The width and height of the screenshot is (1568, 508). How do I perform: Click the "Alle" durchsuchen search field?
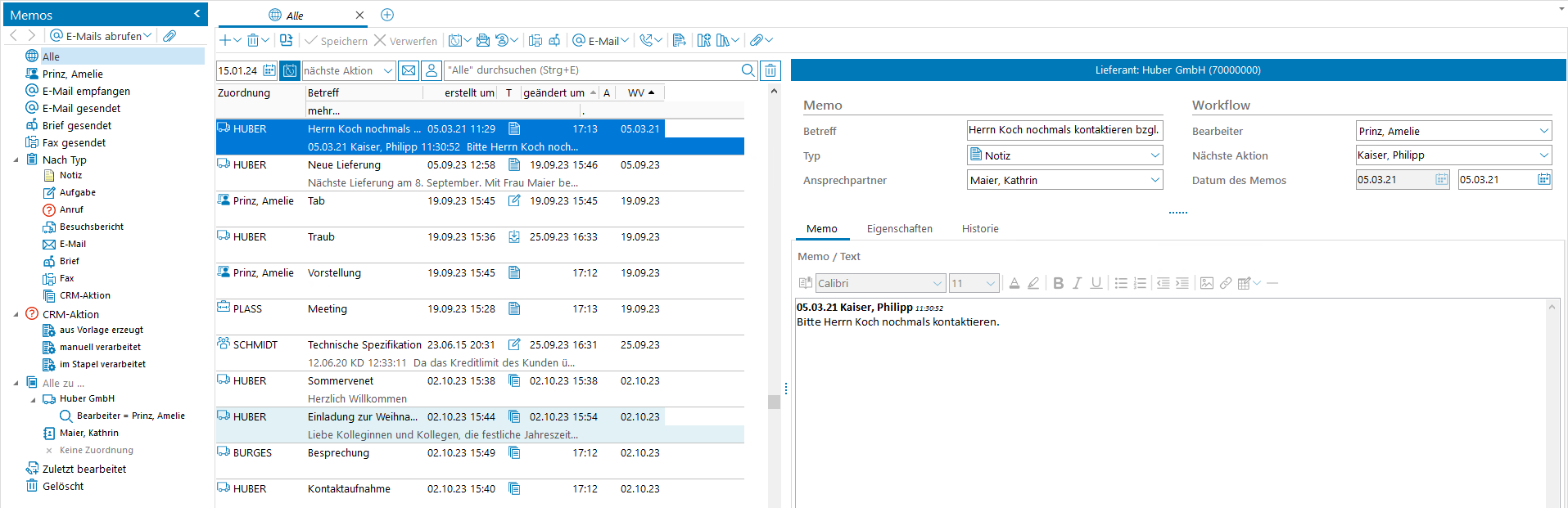(590, 70)
